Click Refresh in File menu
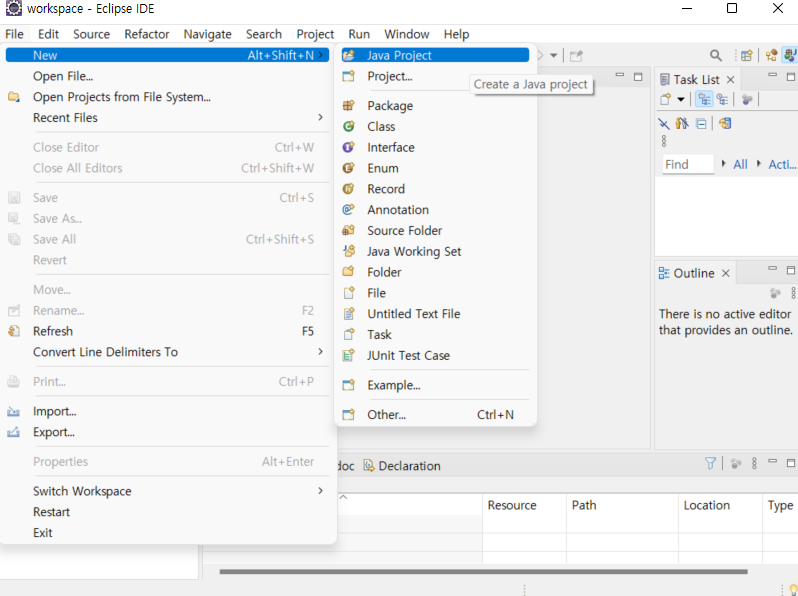Screen dimensions: 798x596 click(x=167, y=331)
